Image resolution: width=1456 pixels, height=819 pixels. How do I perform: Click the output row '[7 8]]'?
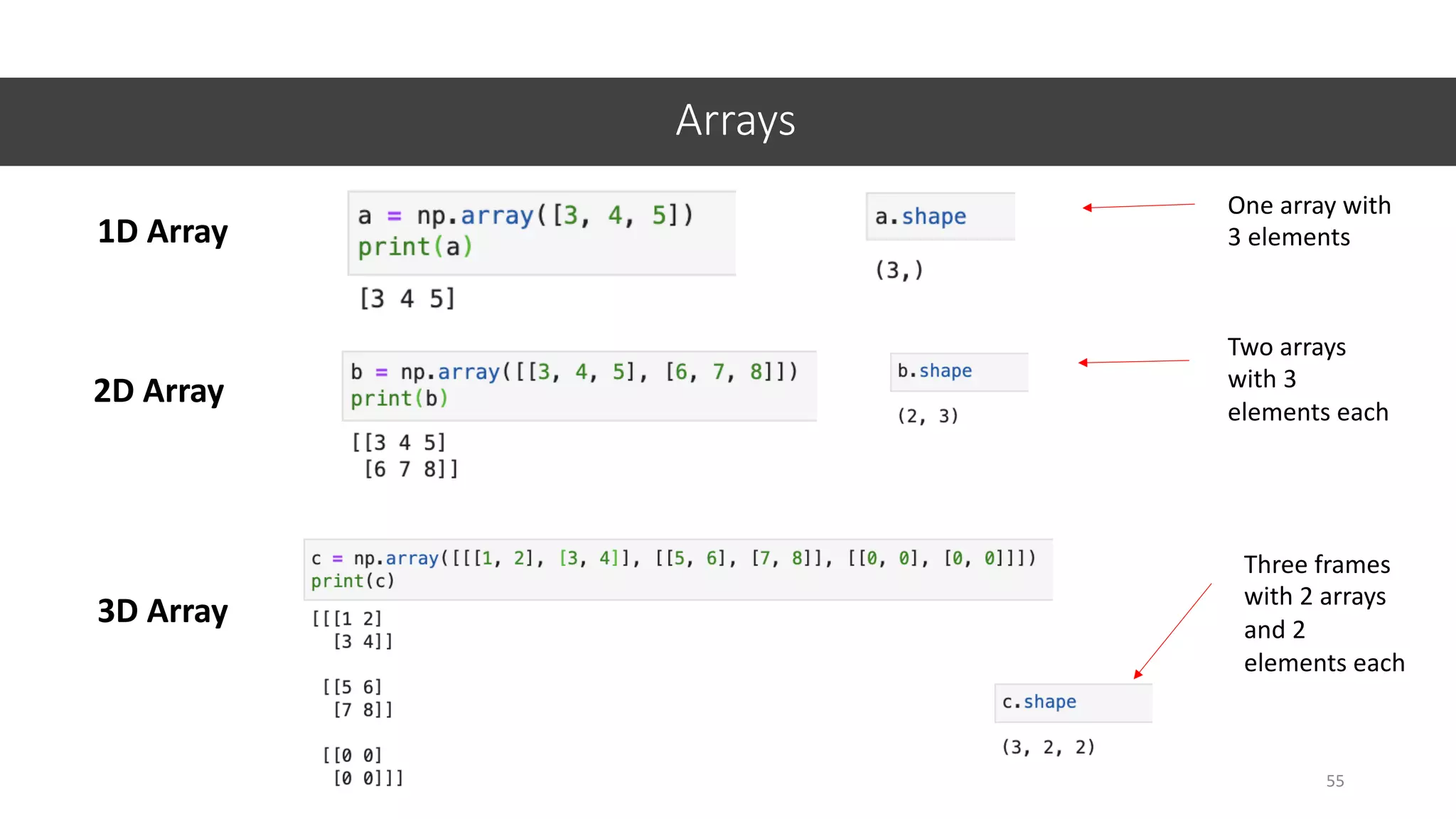click(363, 710)
